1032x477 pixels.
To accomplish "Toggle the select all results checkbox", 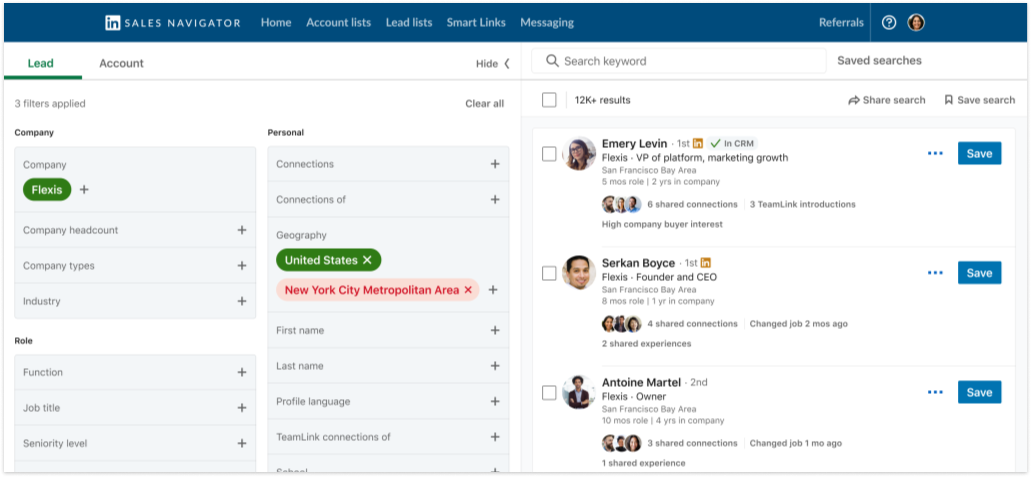I will click(x=549, y=100).
